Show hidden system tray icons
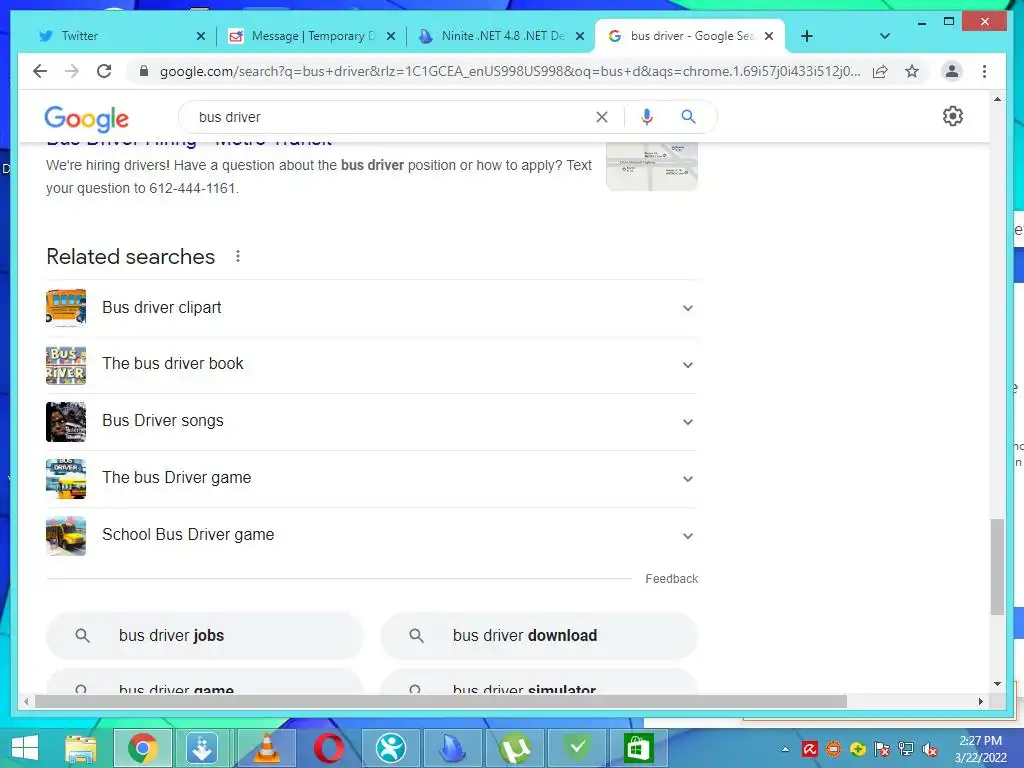The width and height of the screenshot is (1024, 768). (x=785, y=749)
